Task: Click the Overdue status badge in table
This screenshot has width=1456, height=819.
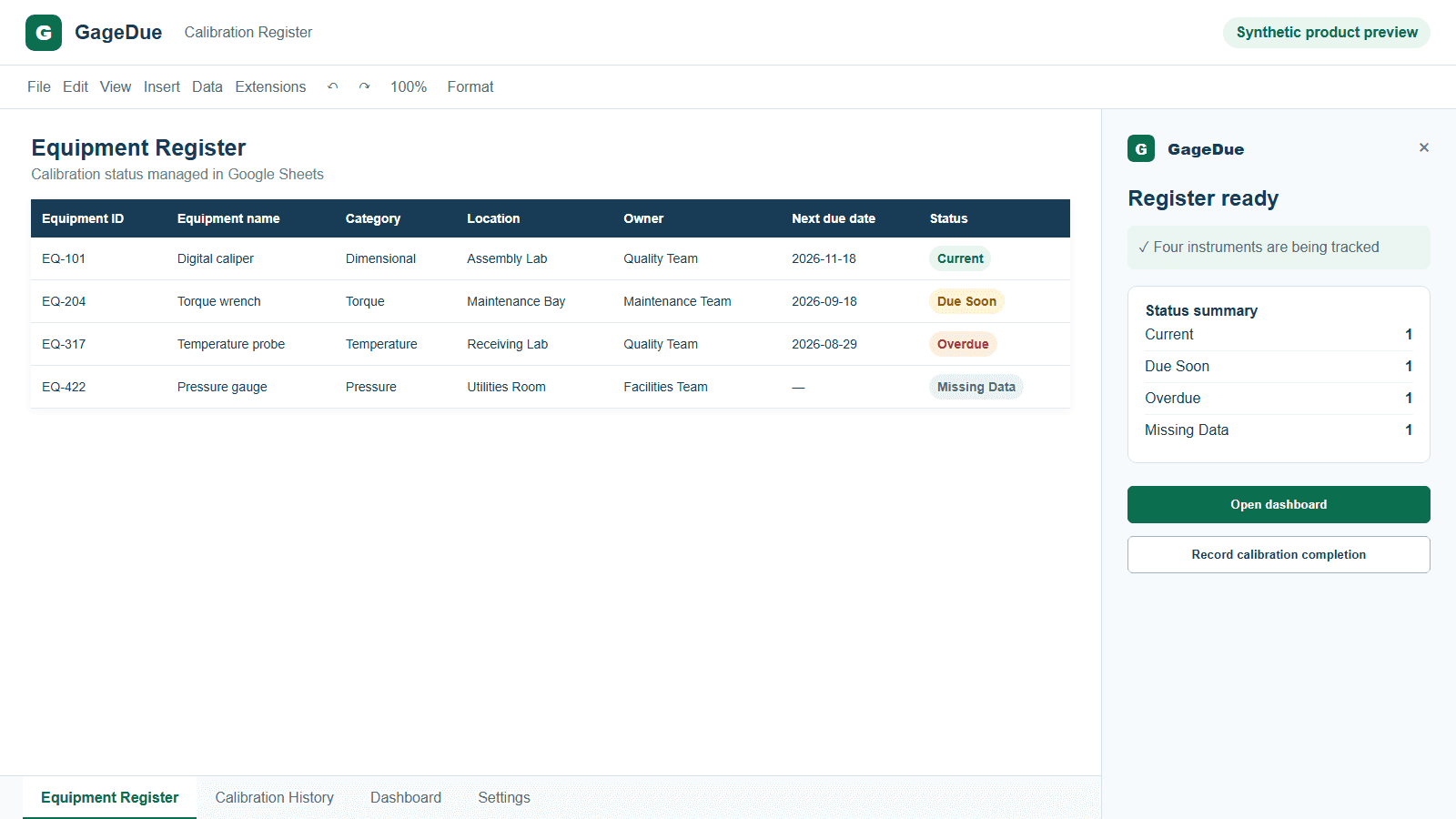Action: pyautogui.click(x=963, y=344)
